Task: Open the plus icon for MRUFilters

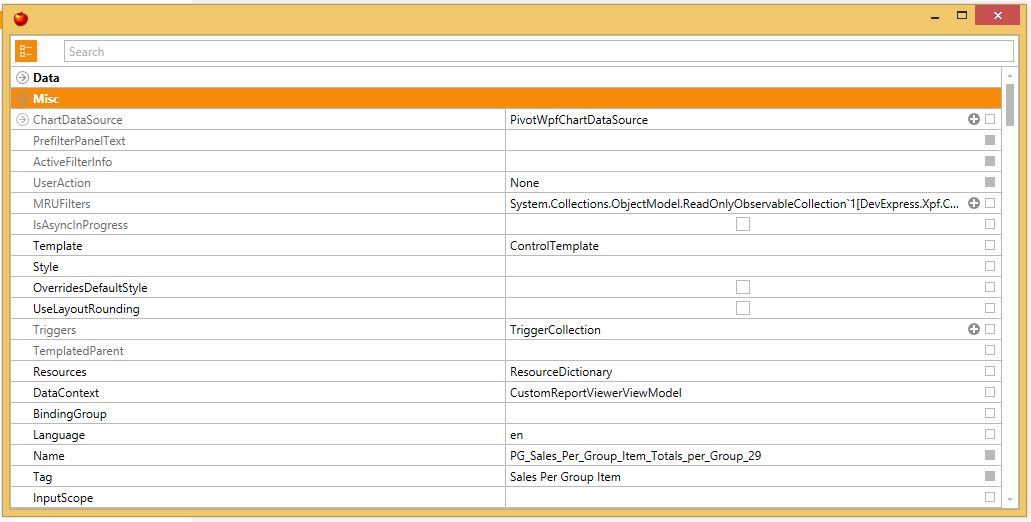Action: (x=974, y=203)
